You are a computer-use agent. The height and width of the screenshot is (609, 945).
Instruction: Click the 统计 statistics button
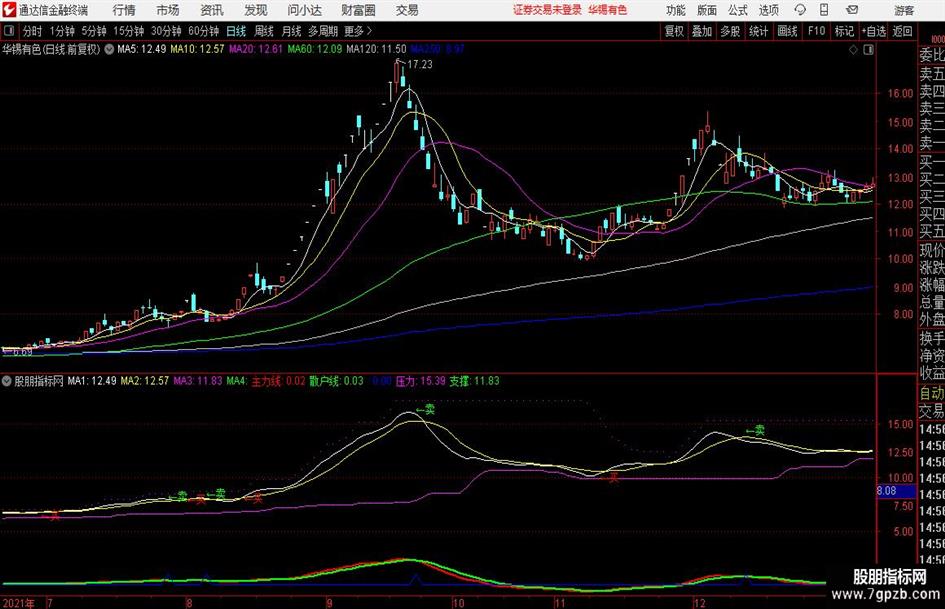click(759, 31)
